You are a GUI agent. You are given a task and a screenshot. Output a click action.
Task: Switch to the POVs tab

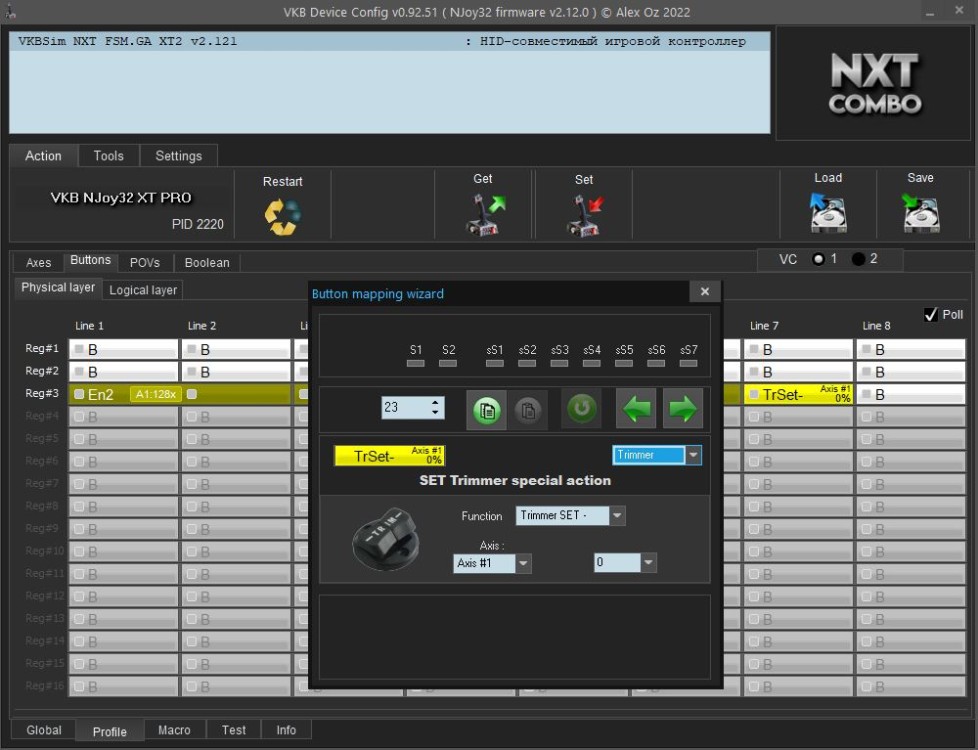click(144, 263)
